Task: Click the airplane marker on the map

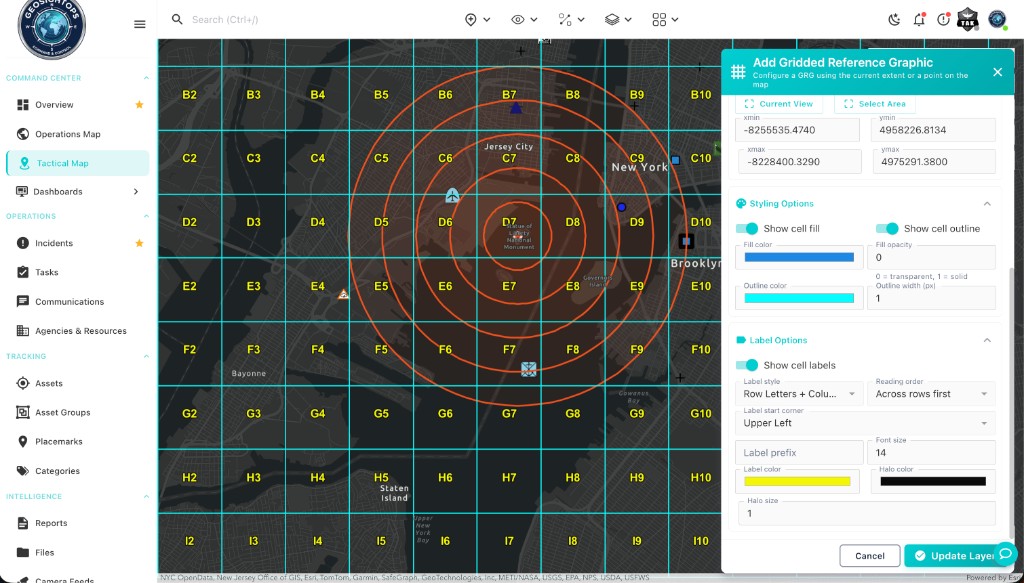Action: tap(453, 195)
